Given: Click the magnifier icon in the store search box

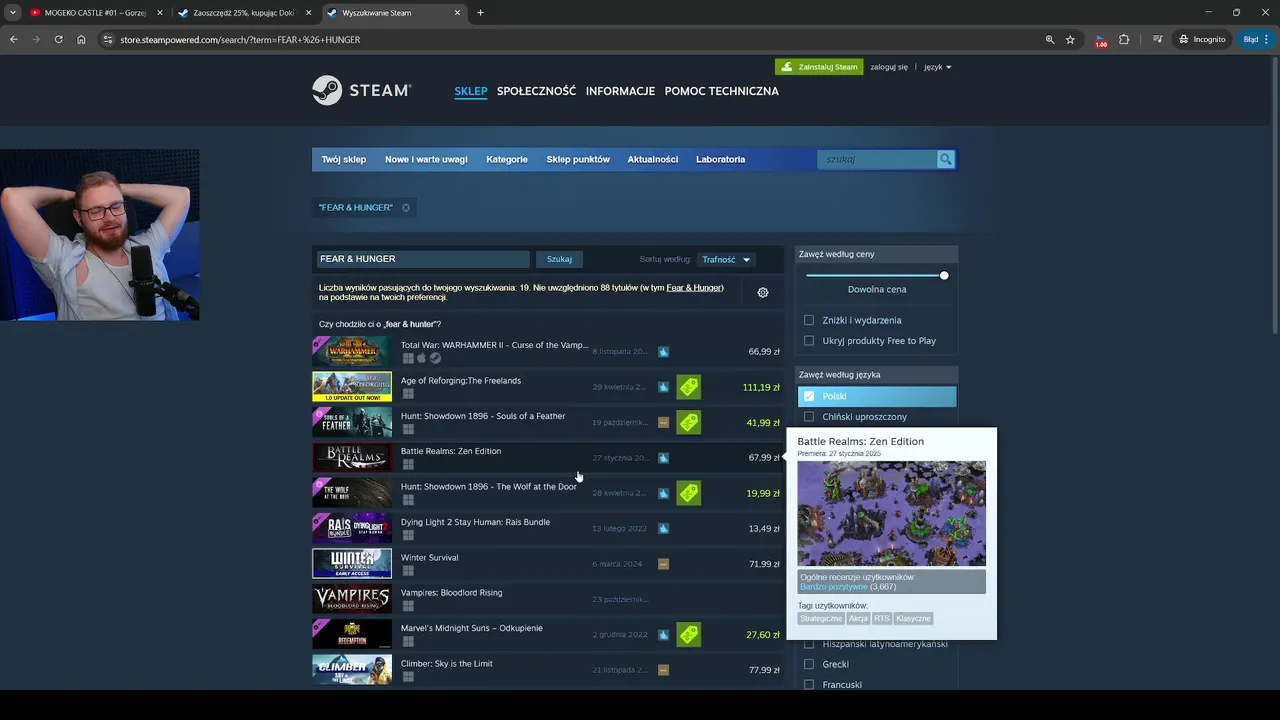Looking at the screenshot, I should tap(945, 159).
